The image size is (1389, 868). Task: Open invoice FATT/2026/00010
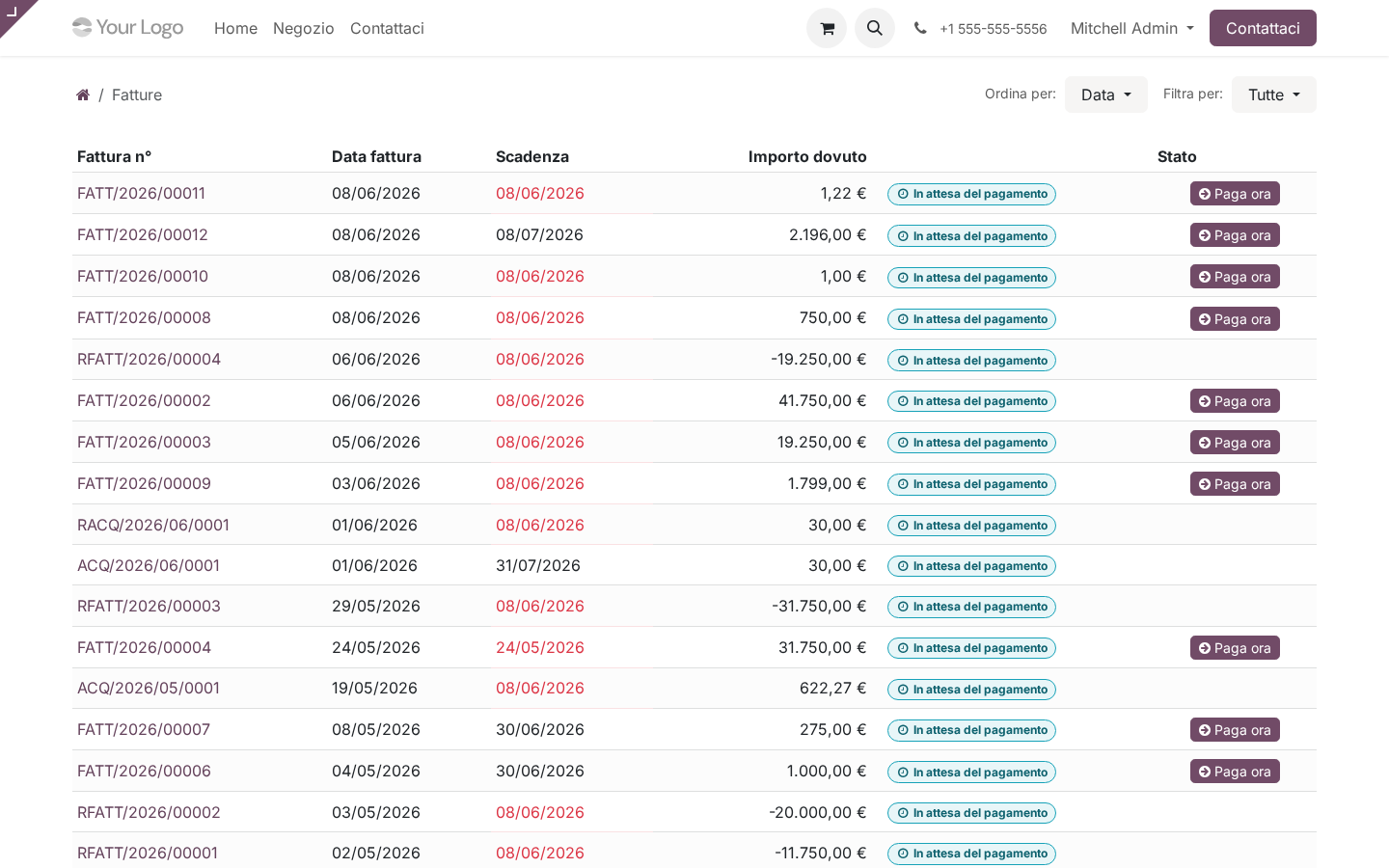143,276
